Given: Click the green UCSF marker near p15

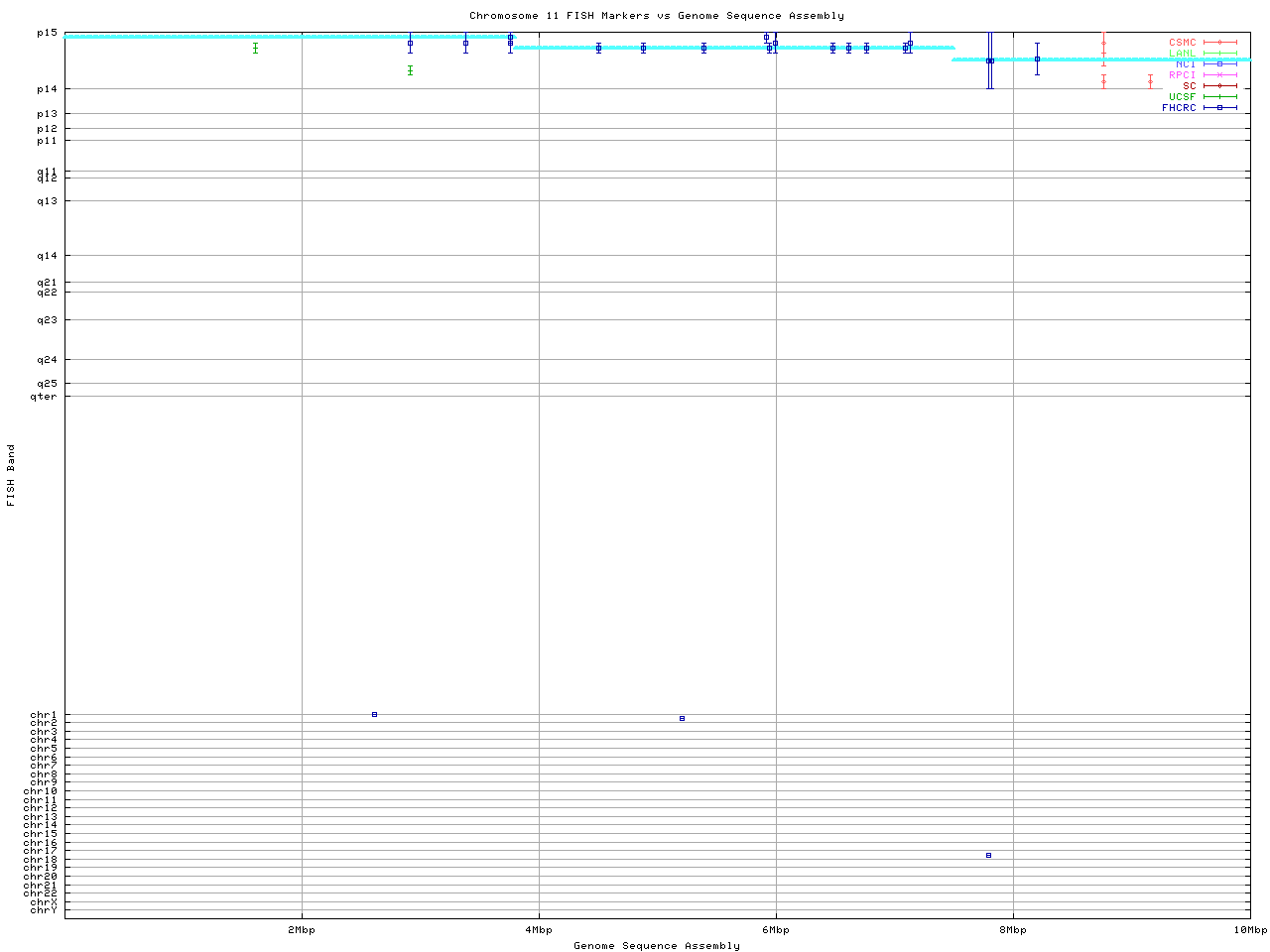Looking at the screenshot, I should click(x=255, y=48).
